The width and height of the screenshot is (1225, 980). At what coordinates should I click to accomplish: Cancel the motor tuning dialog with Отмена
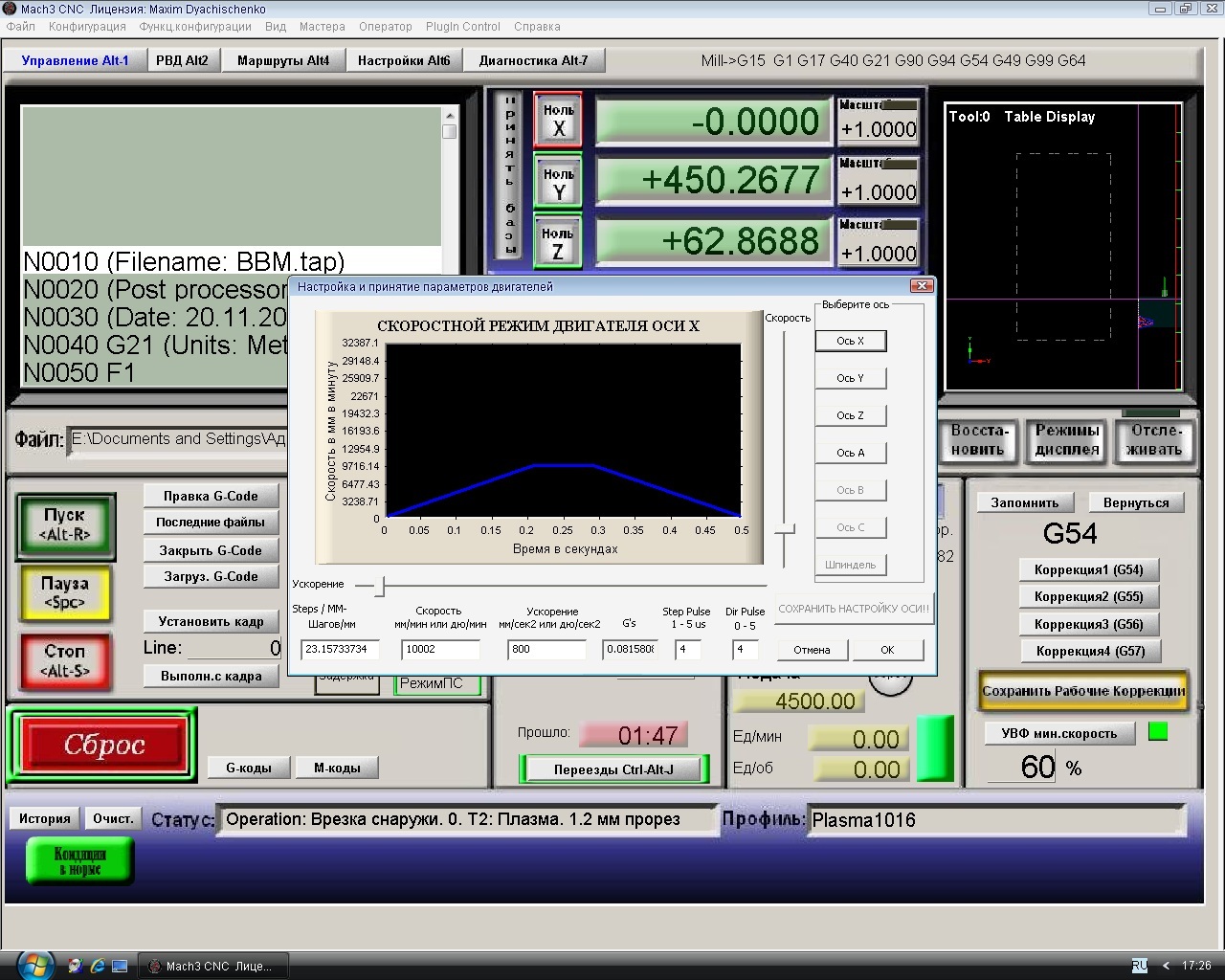[812, 650]
